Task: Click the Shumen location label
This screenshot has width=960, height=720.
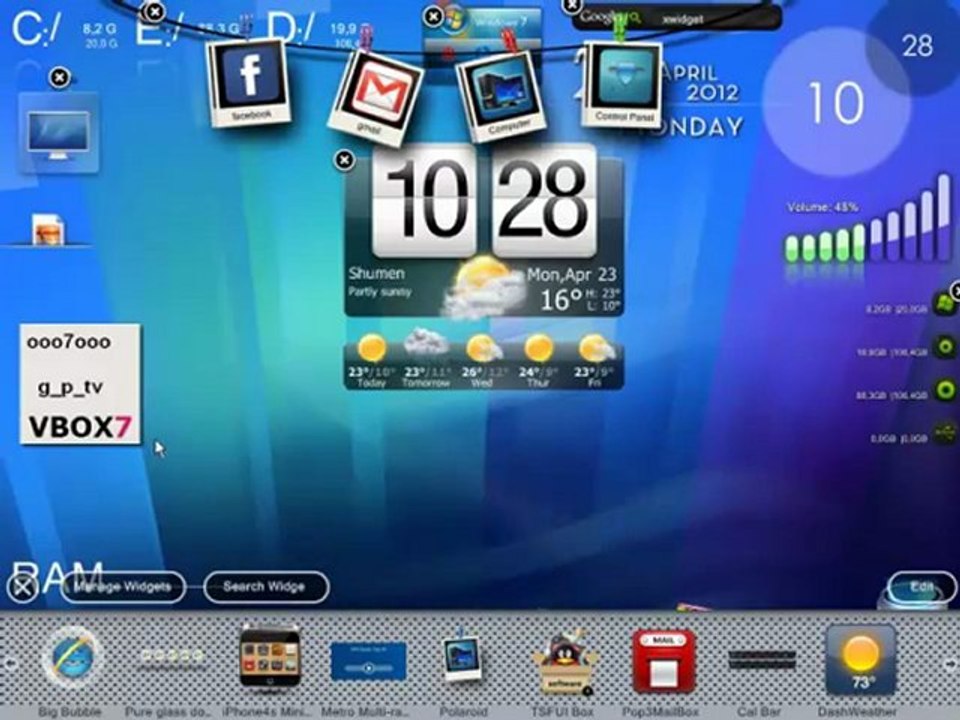Action: tap(377, 273)
